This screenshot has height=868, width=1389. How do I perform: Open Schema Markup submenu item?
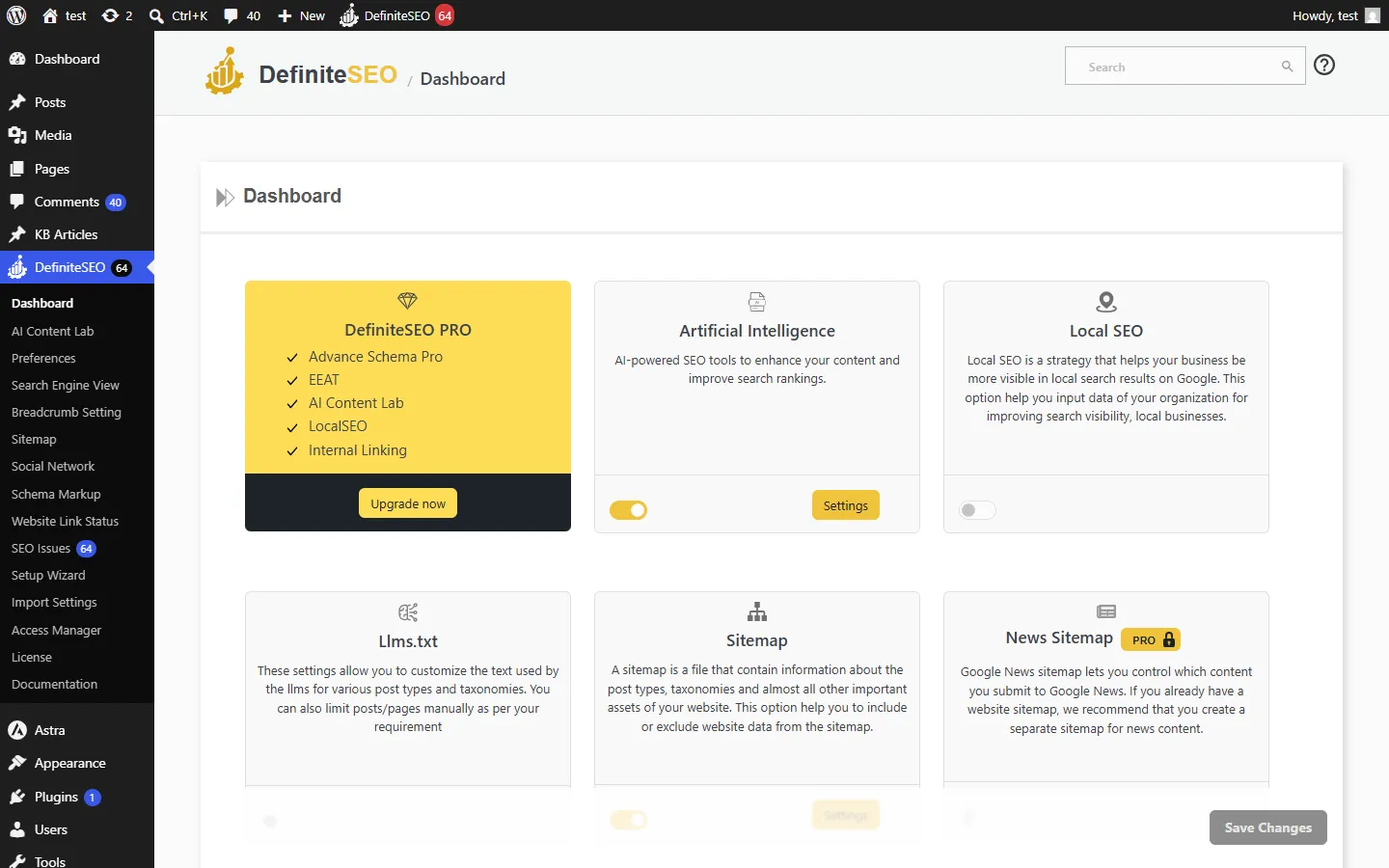pyautogui.click(x=56, y=494)
